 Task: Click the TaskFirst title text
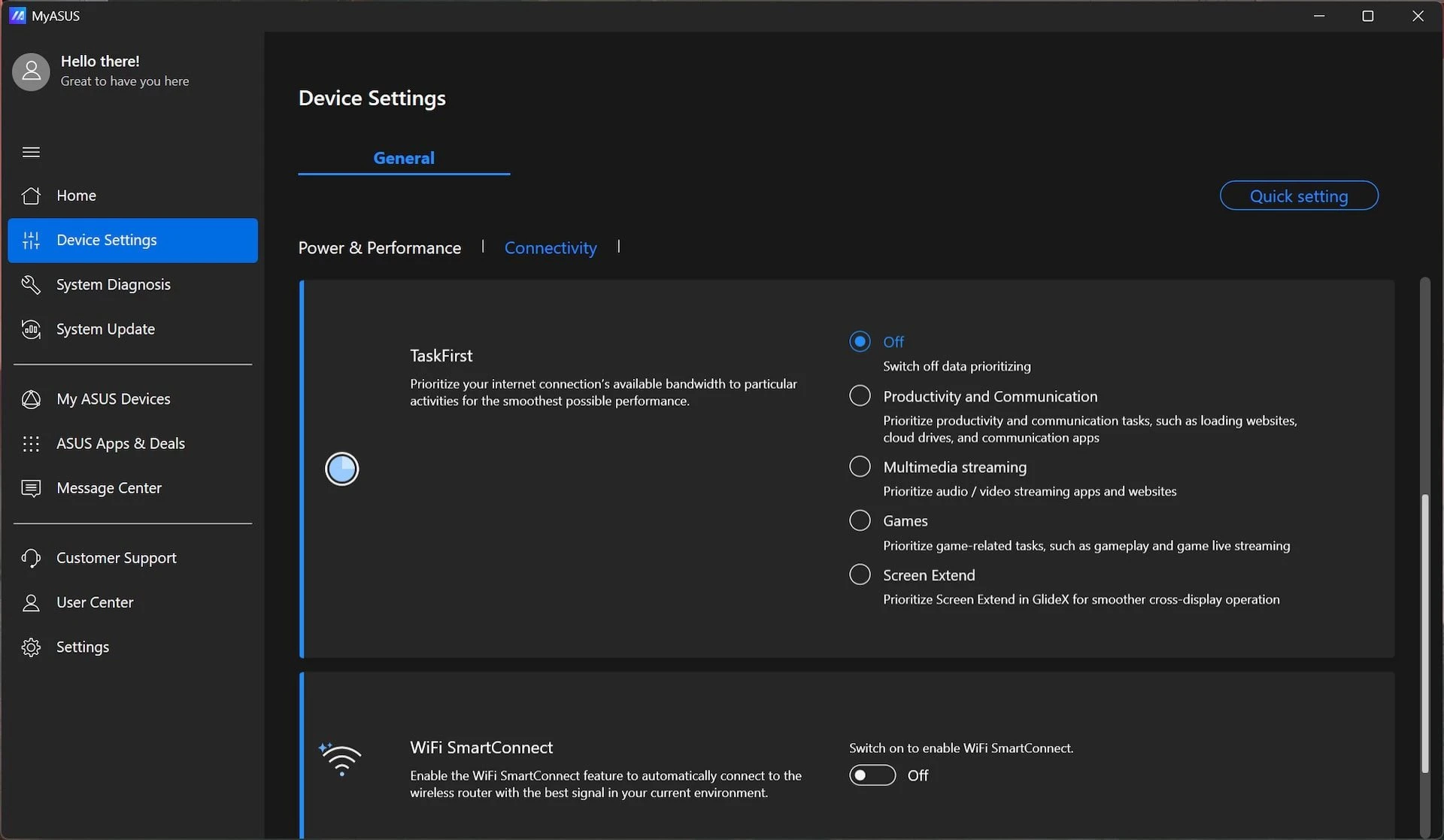pyautogui.click(x=441, y=356)
